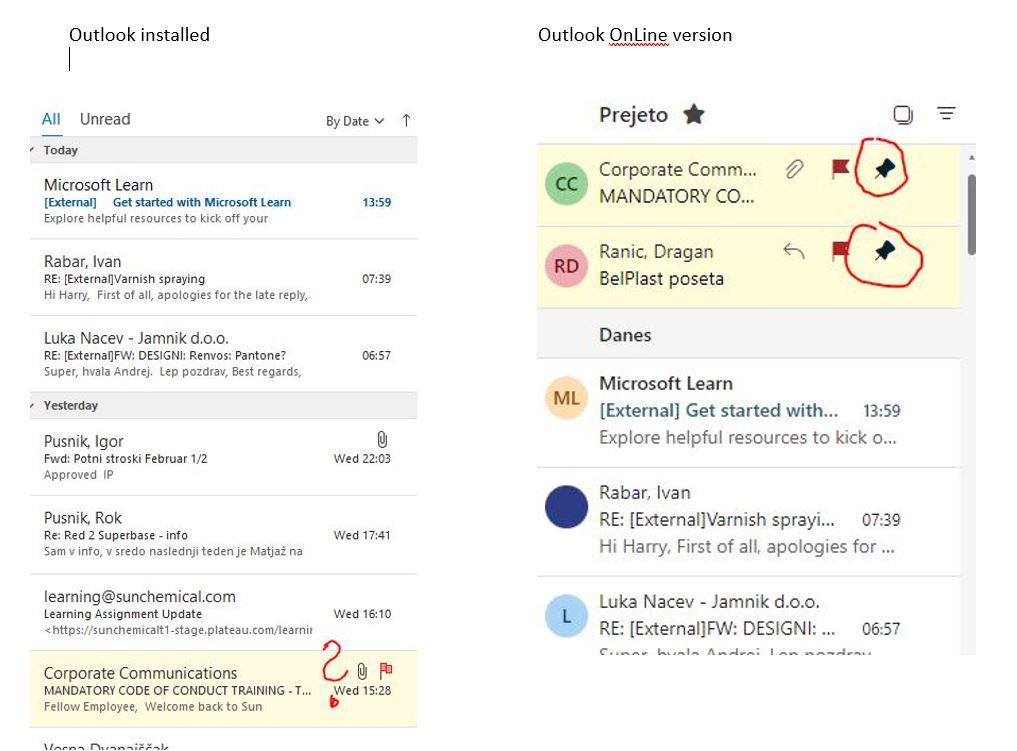Screen dimensions: 1017x751
Task: Switch to the Unread tab
Action: point(105,119)
